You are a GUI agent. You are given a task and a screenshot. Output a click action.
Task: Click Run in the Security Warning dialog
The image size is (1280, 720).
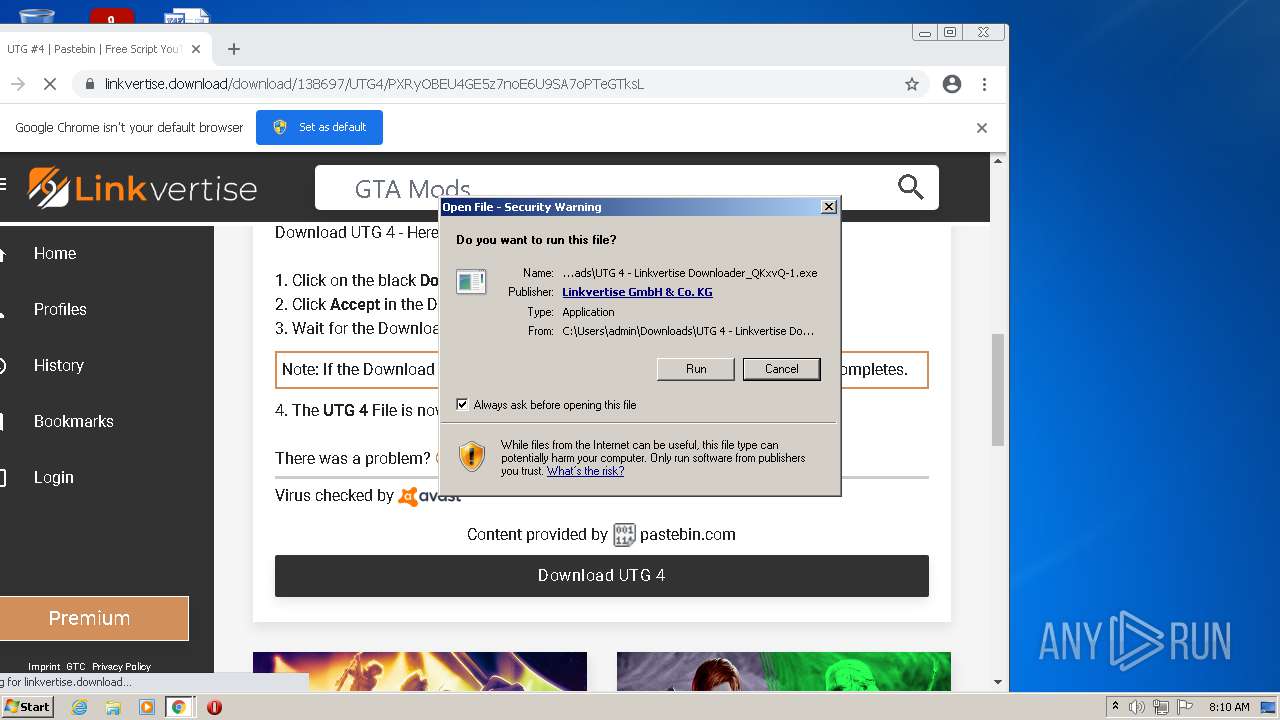(x=696, y=369)
